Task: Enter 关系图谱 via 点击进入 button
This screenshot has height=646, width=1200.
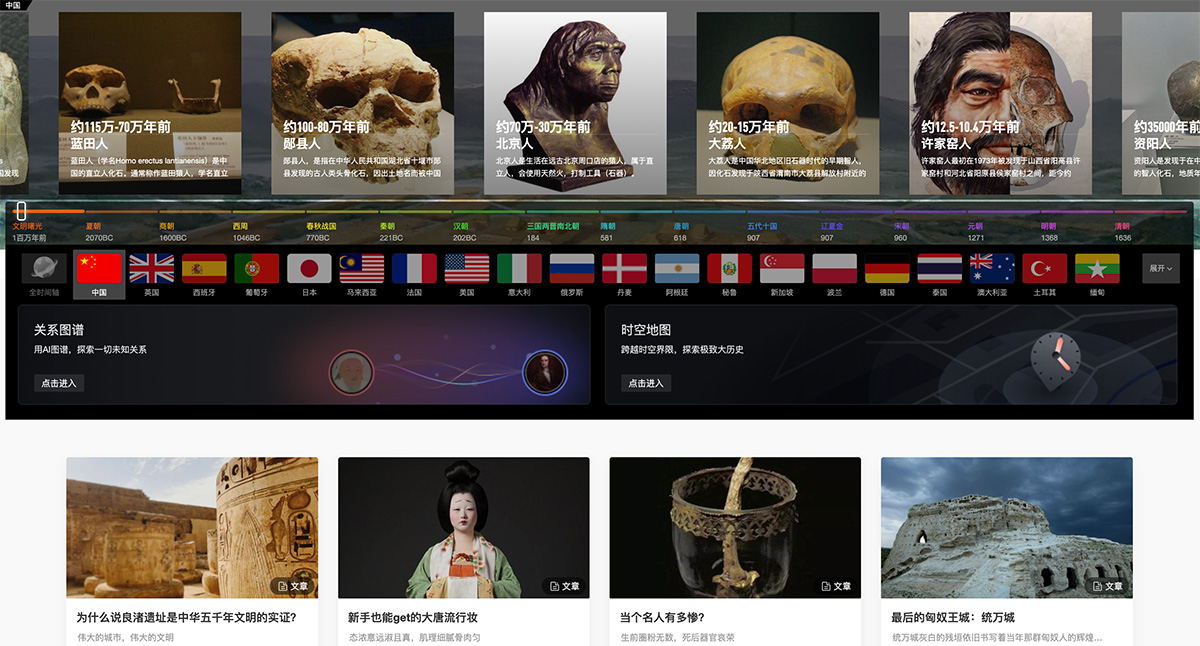Action: pos(58,383)
